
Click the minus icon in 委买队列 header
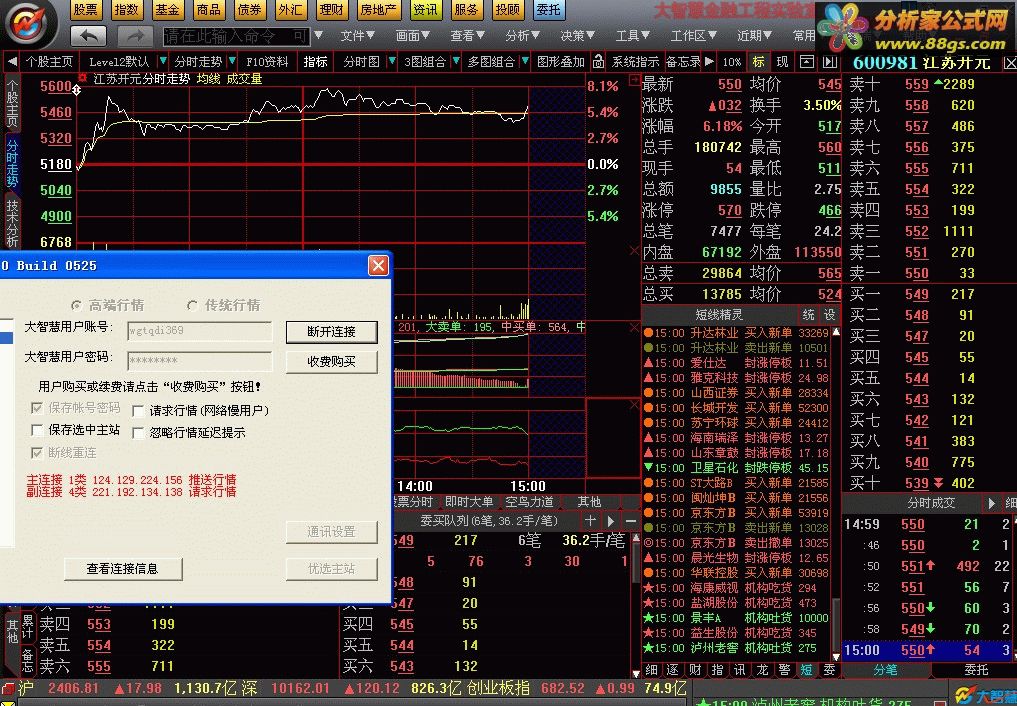630,521
